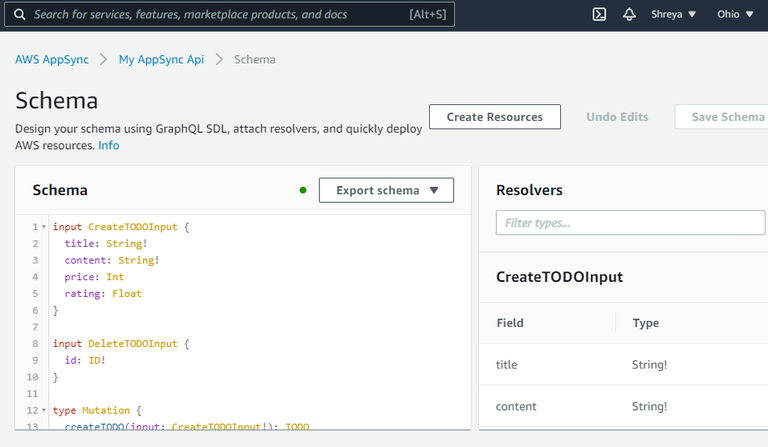Screen dimensions: 768x447
Task: Open the Info link
Action: tap(108, 145)
